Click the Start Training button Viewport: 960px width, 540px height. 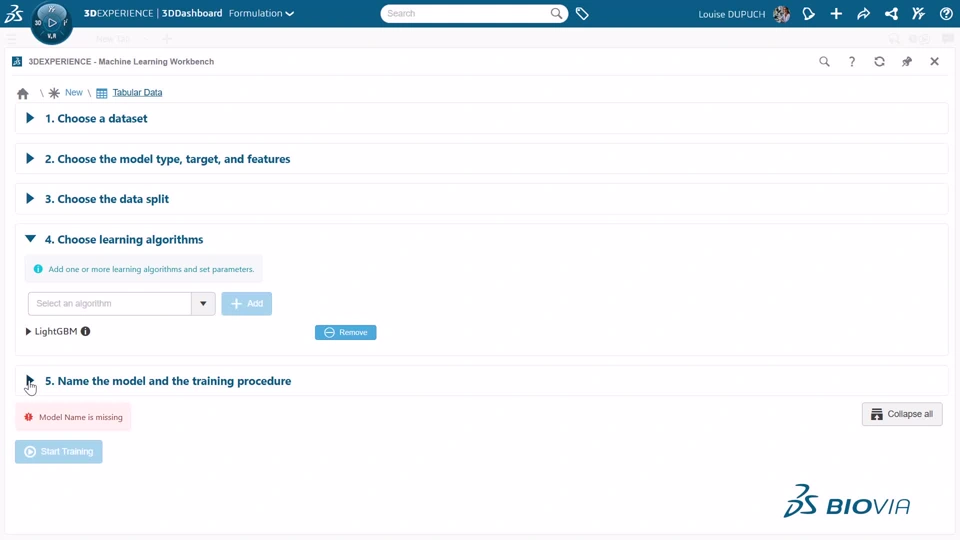tap(59, 452)
